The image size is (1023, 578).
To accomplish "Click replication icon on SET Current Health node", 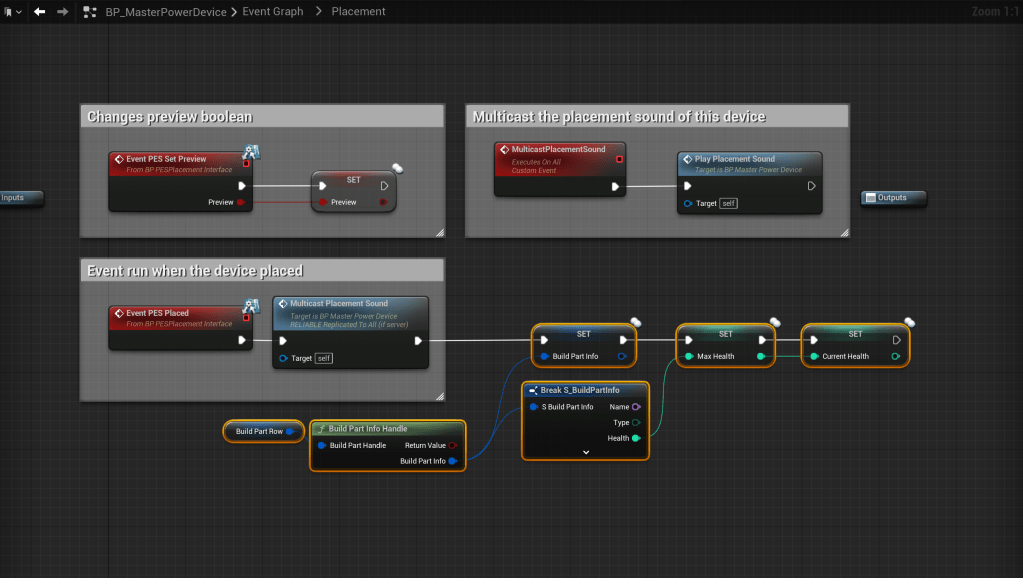I will point(909,322).
